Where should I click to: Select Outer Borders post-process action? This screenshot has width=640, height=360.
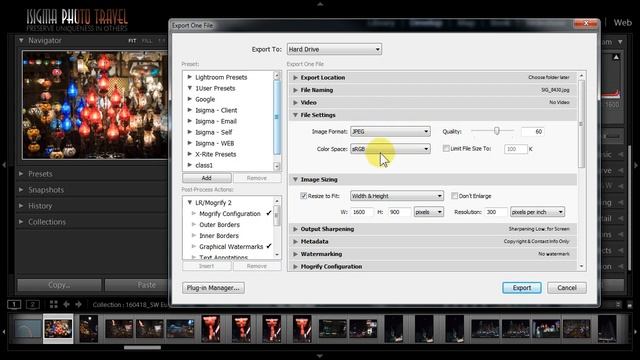(x=219, y=224)
